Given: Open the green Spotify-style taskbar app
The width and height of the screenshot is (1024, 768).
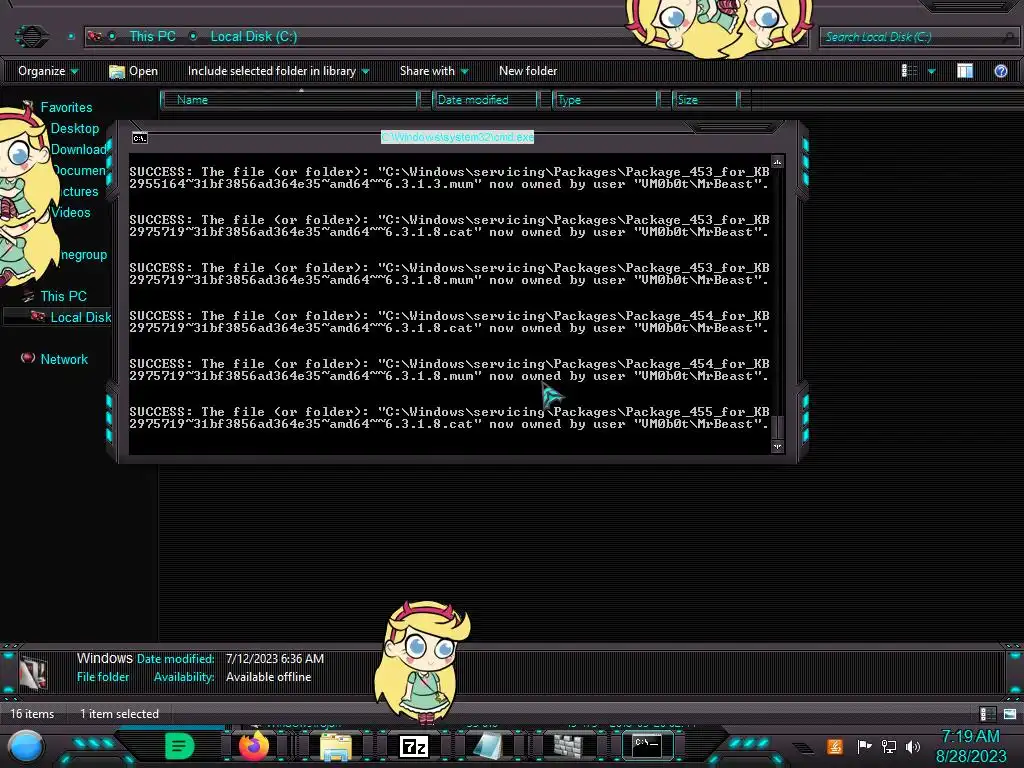Looking at the screenshot, I should (x=179, y=746).
